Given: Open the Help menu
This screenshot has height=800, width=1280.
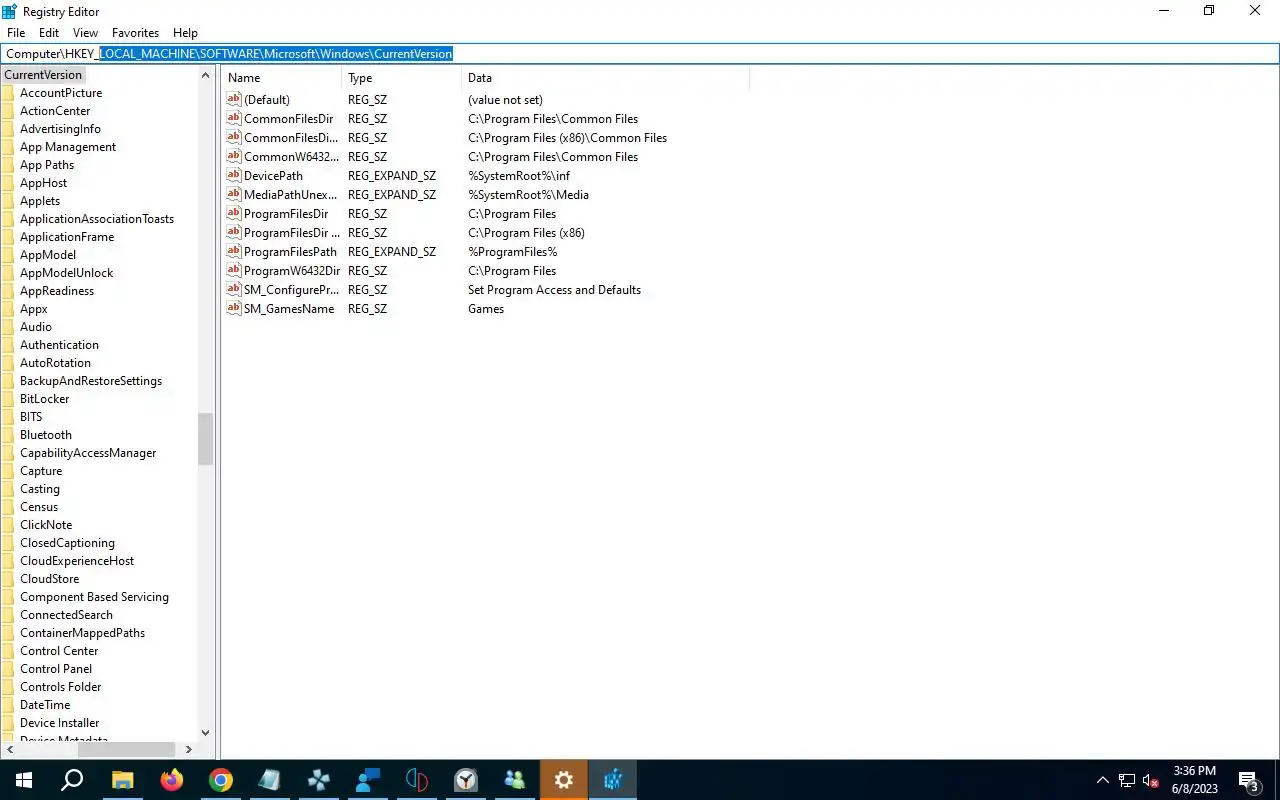Looking at the screenshot, I should pos(185,33).
